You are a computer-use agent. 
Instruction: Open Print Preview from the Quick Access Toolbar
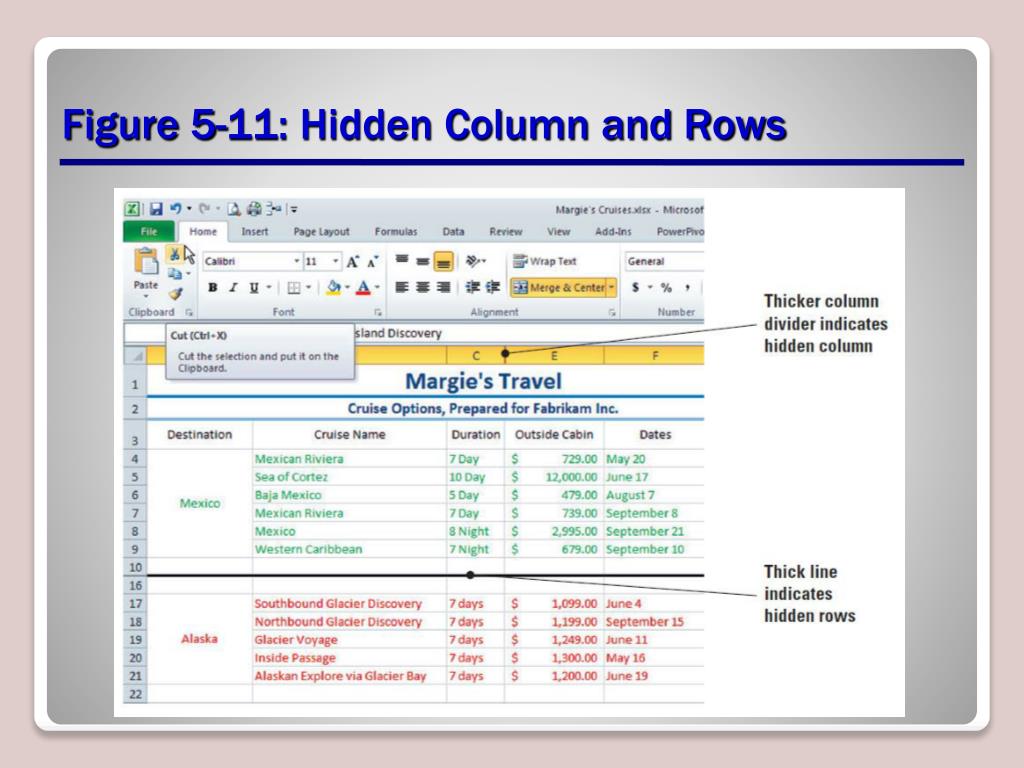point(234,209)
